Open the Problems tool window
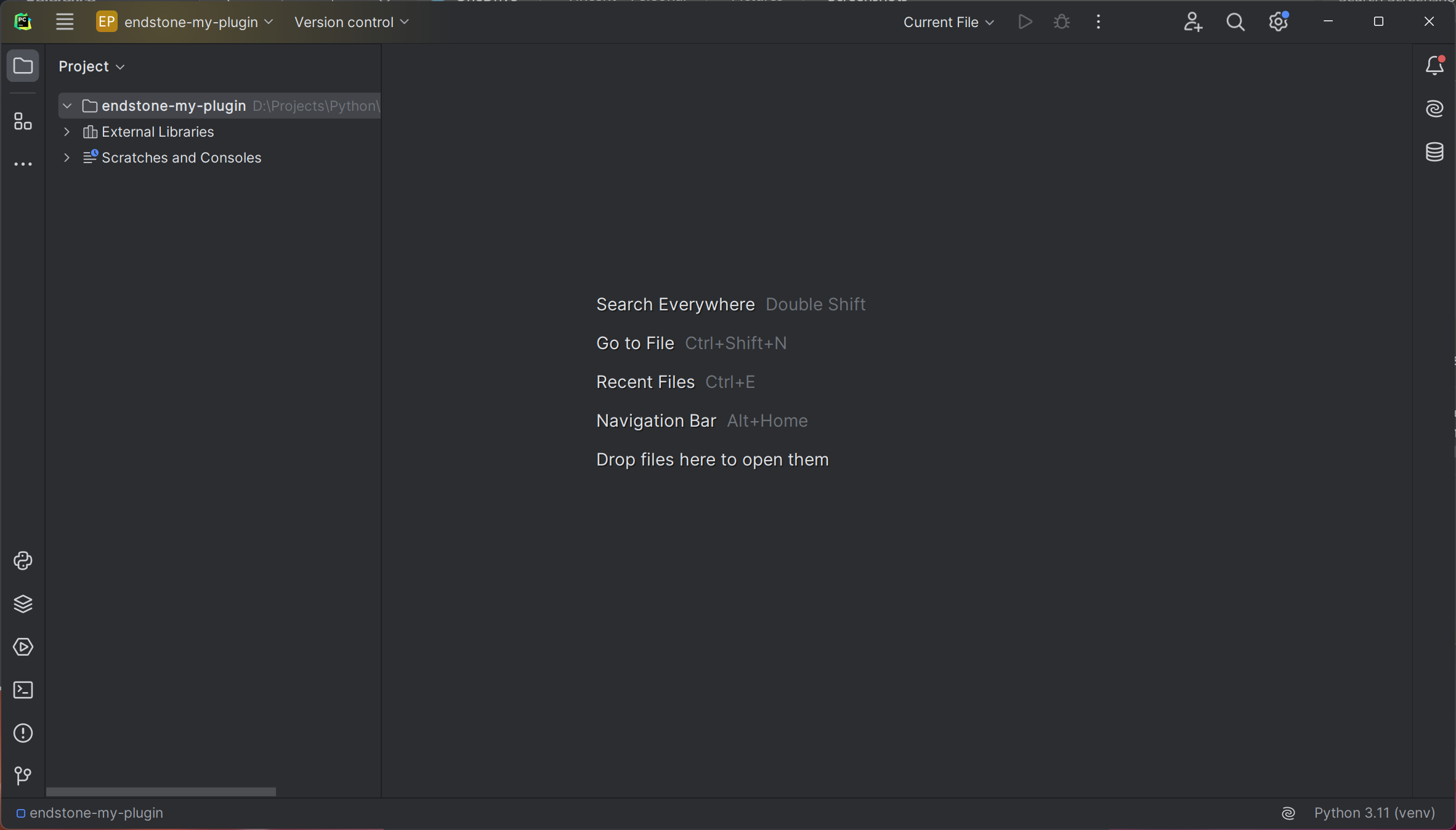This screenshot has width=1456, height=830. (x=22, y=733)
